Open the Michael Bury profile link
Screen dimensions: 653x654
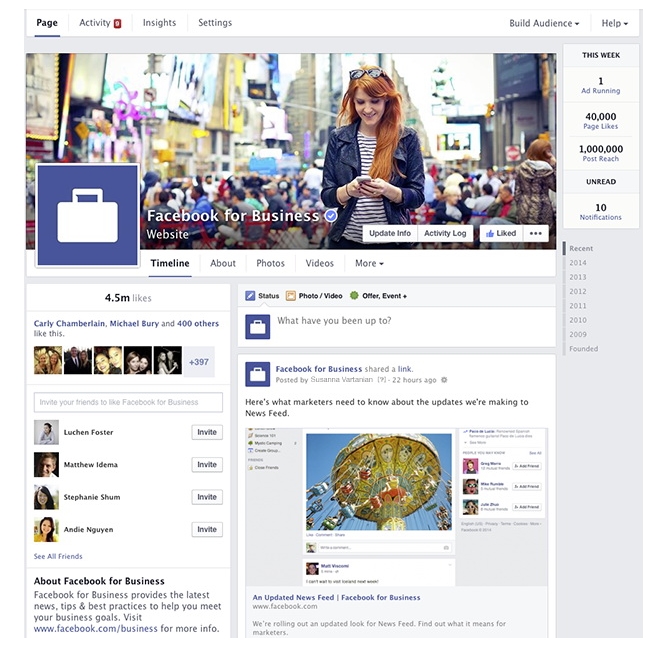click(134, 323)
